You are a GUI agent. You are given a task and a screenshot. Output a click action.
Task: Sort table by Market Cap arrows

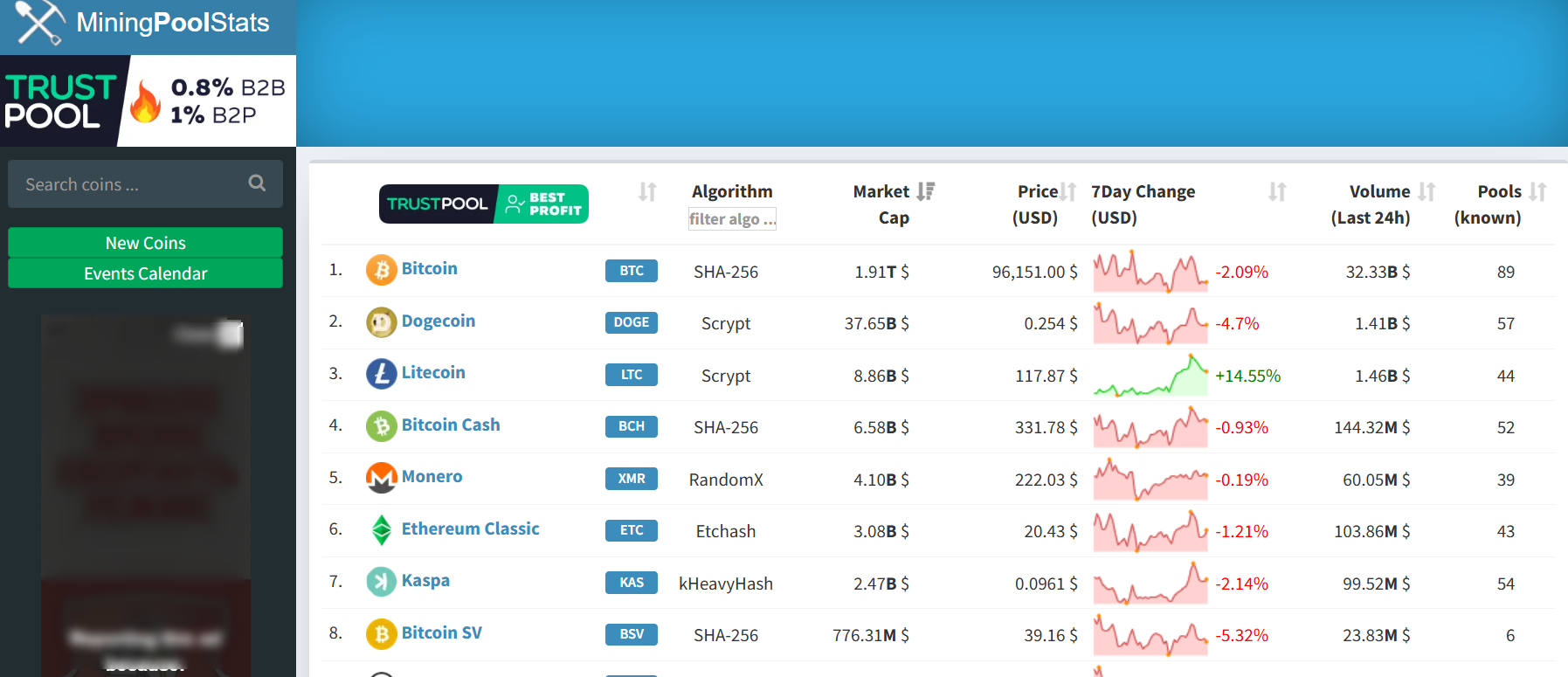tap(926, 191)
